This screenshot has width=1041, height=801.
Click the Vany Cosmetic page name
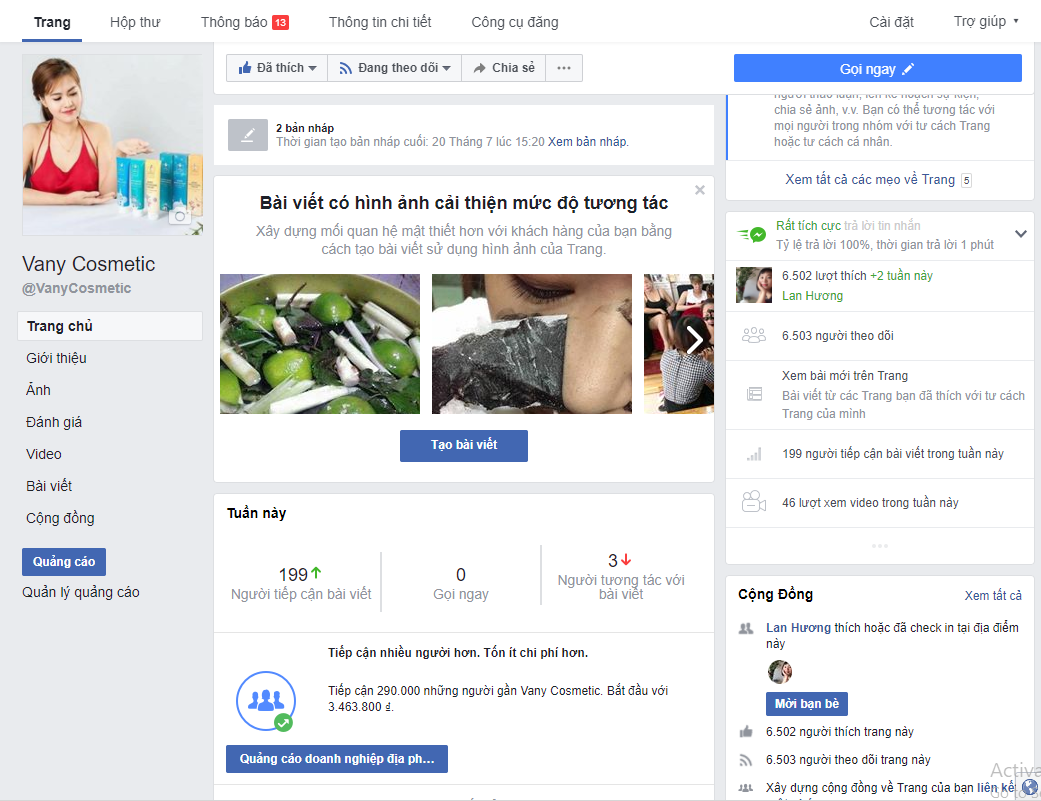(88, 263)
